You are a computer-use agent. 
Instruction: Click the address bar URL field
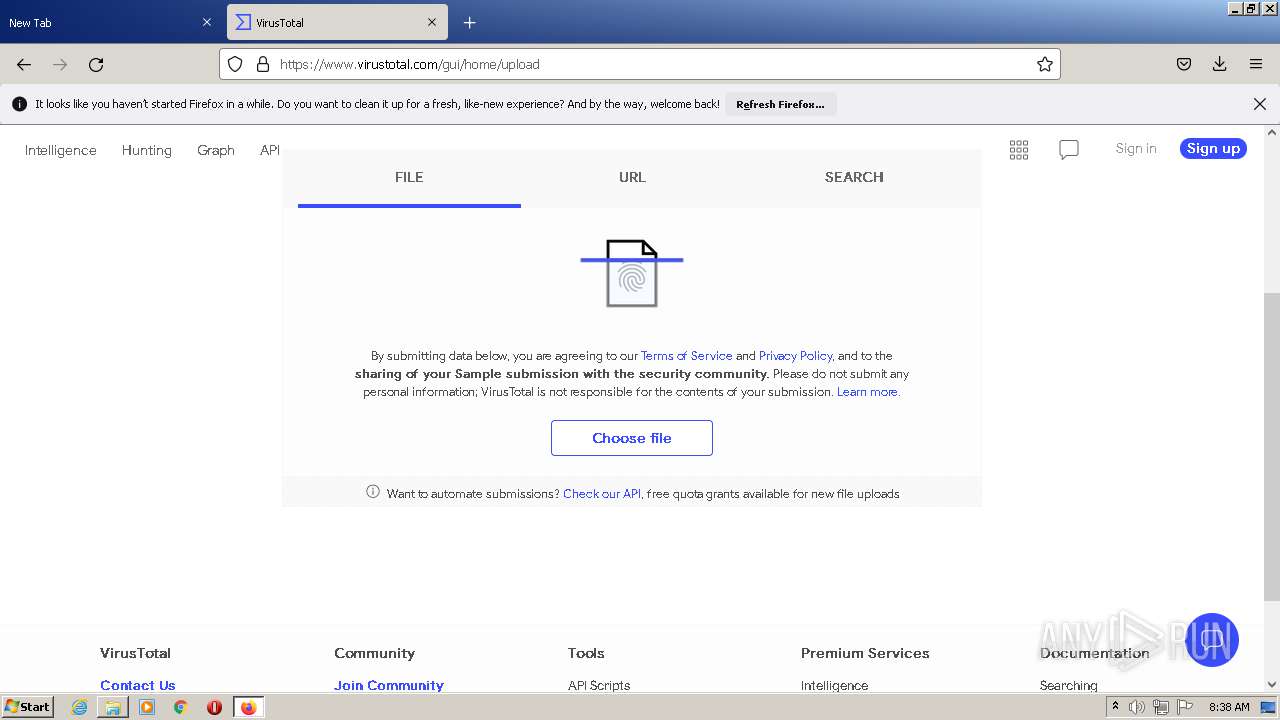coord(640,64)
